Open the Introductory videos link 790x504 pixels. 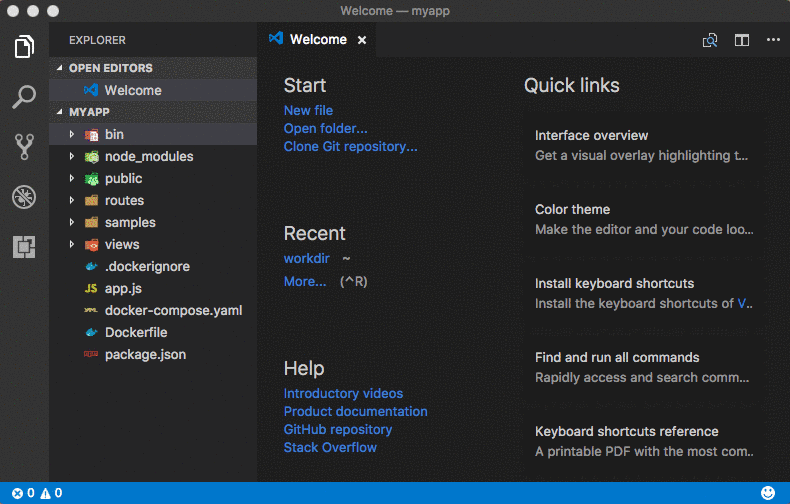[x=343, y=394]
